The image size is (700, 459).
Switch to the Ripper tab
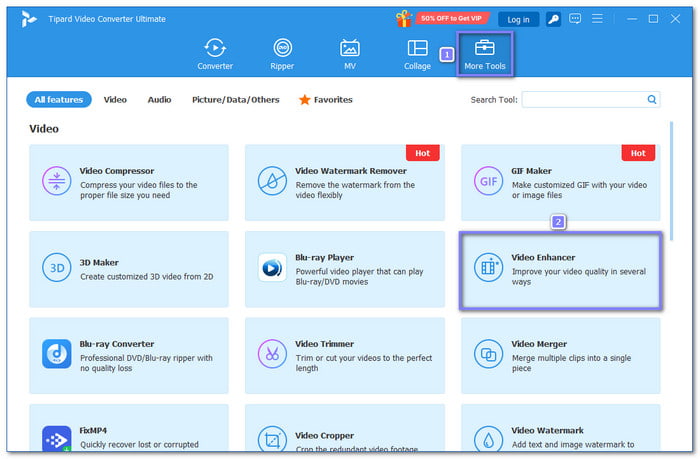tap(282, 54)
